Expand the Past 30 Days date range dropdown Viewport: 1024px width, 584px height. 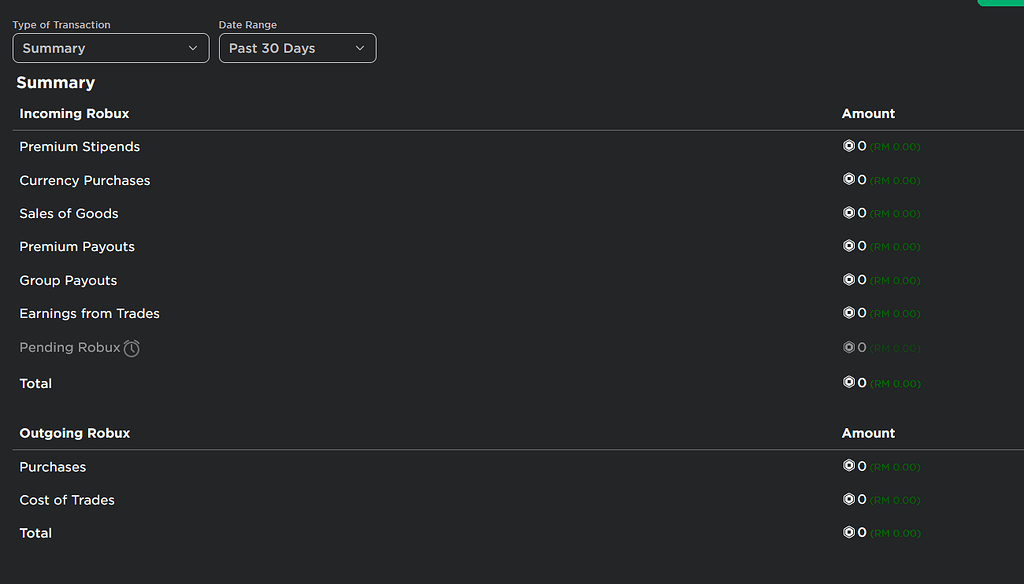click(297, 48)
